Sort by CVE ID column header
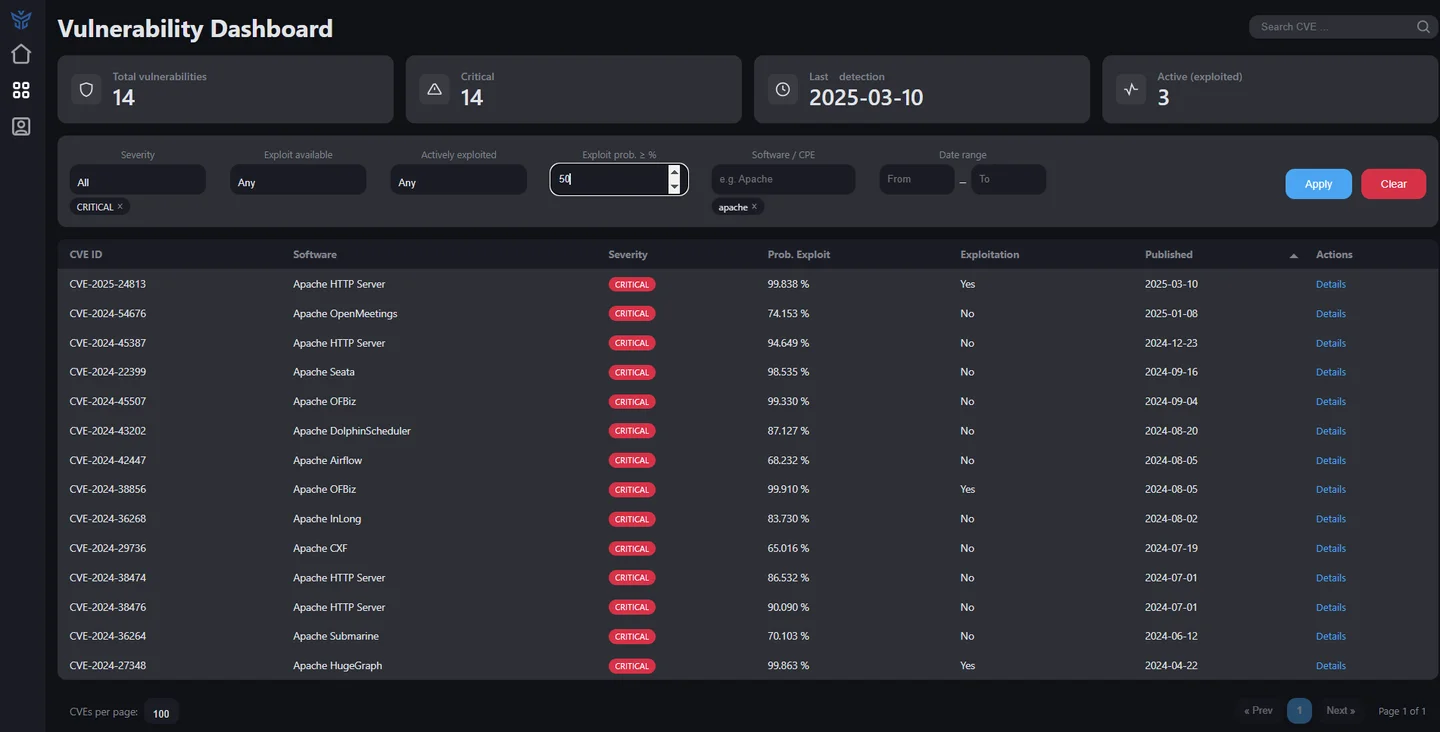Image resolution: width=1440 pixels, height=732 pixels. click(x=86, y=255)
